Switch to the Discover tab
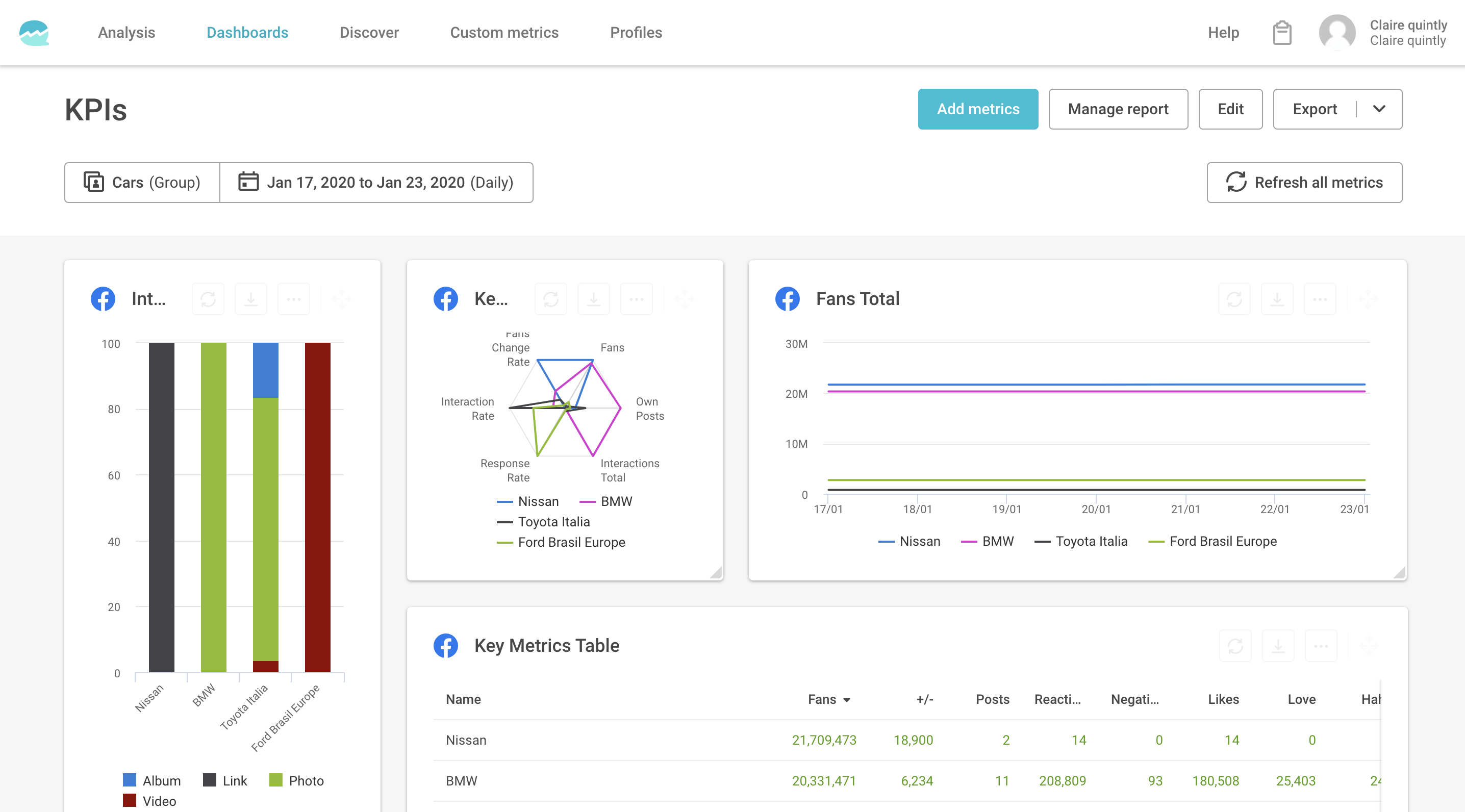This screenshot has height=812, width=1465. pos(368,33)
